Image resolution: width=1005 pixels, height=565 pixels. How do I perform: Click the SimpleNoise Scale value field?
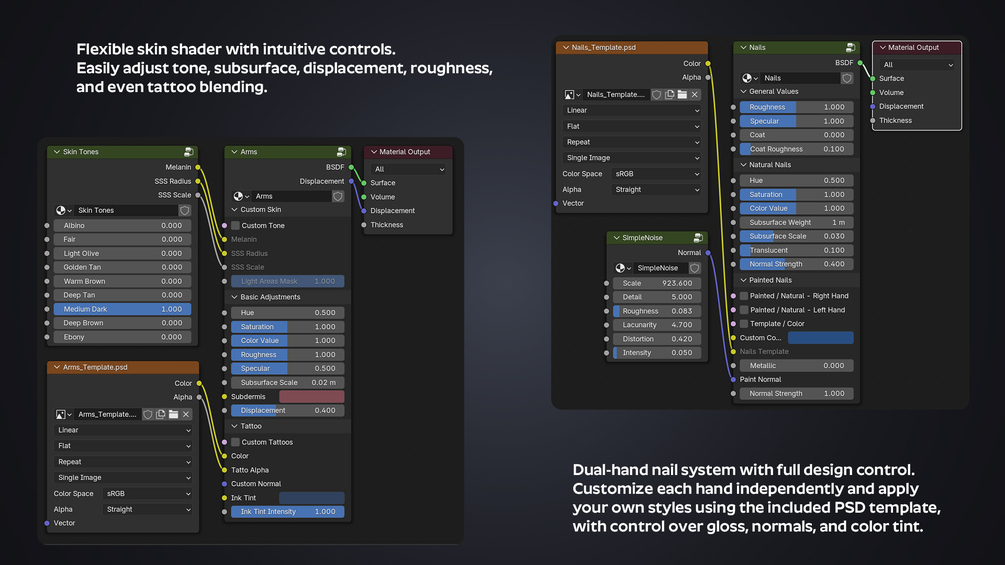657,283
